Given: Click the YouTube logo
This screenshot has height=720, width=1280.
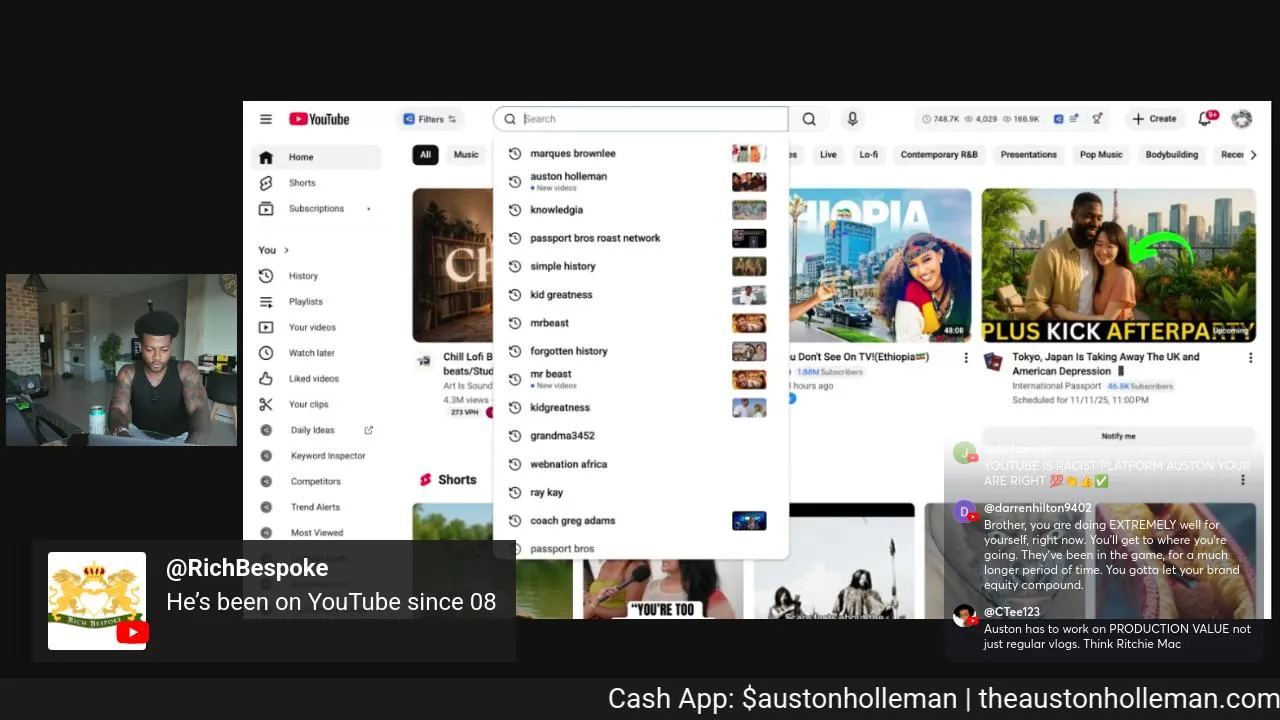Looking at the screenshot, I should (319, 119).
